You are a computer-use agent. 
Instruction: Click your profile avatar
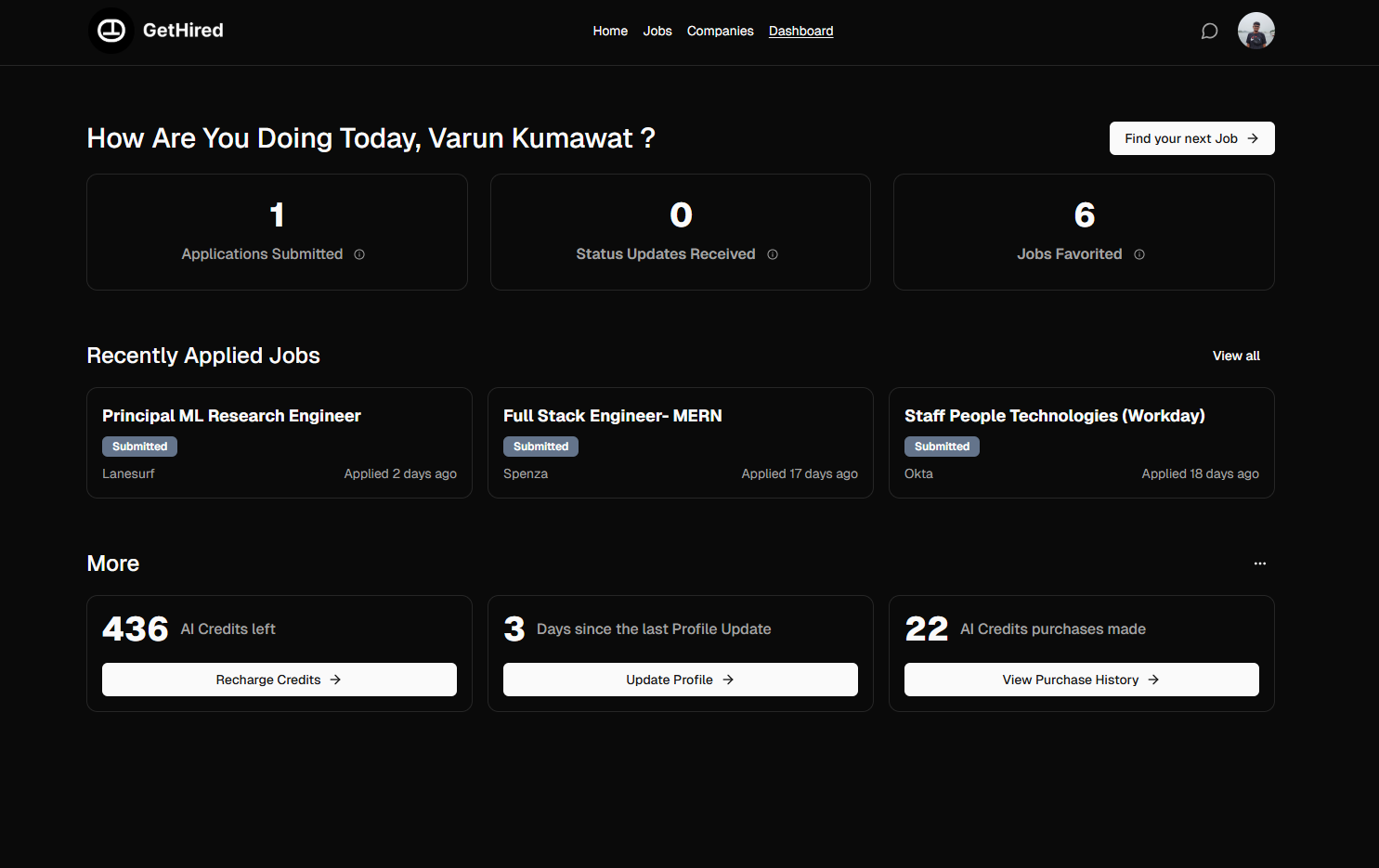click(1255, 30)
